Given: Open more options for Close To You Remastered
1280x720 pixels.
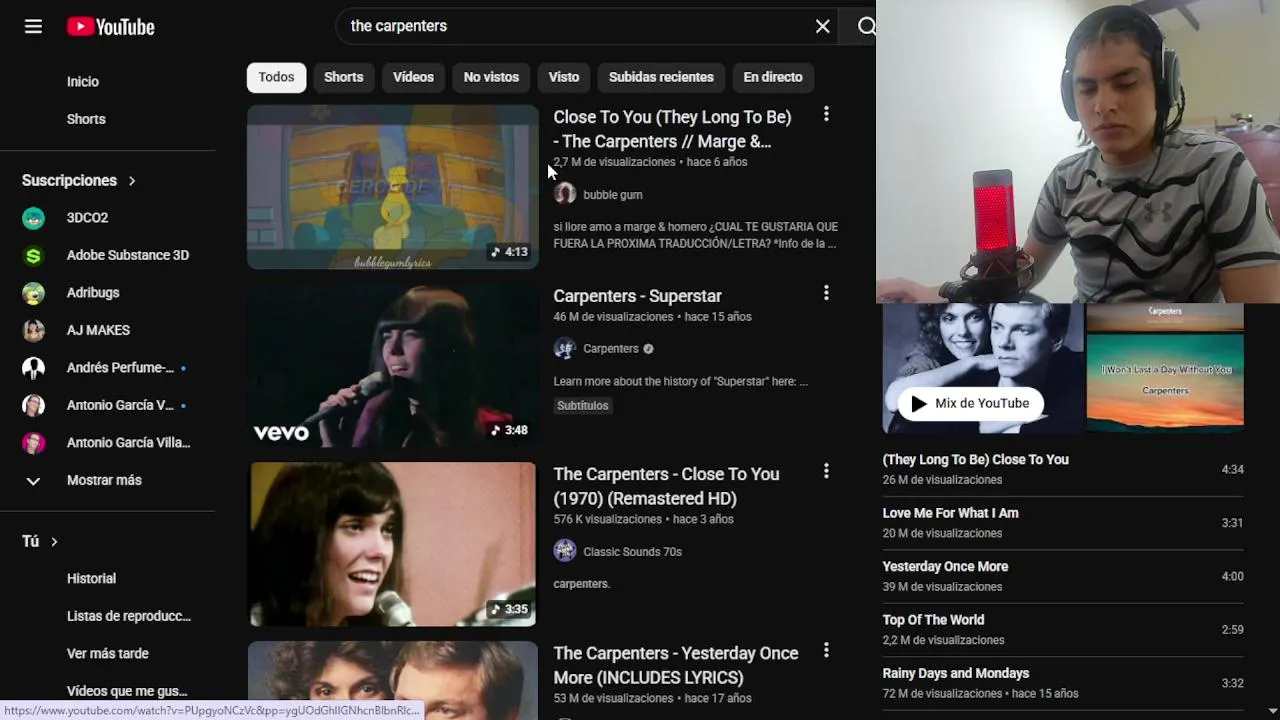Looking at the screenshot, I should point(826,471).
